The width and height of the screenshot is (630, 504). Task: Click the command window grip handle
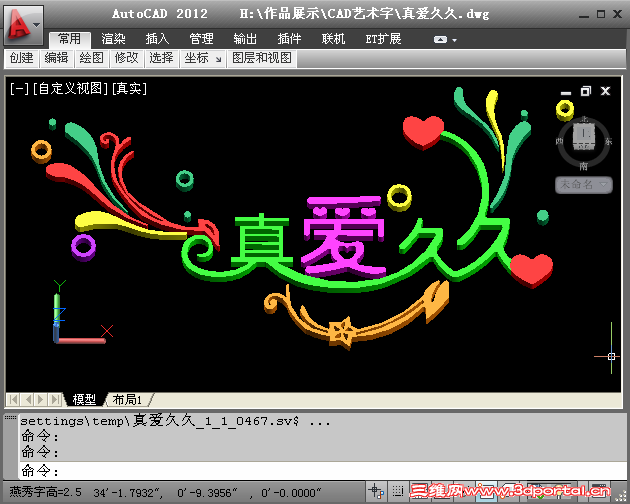pos(10,418)
